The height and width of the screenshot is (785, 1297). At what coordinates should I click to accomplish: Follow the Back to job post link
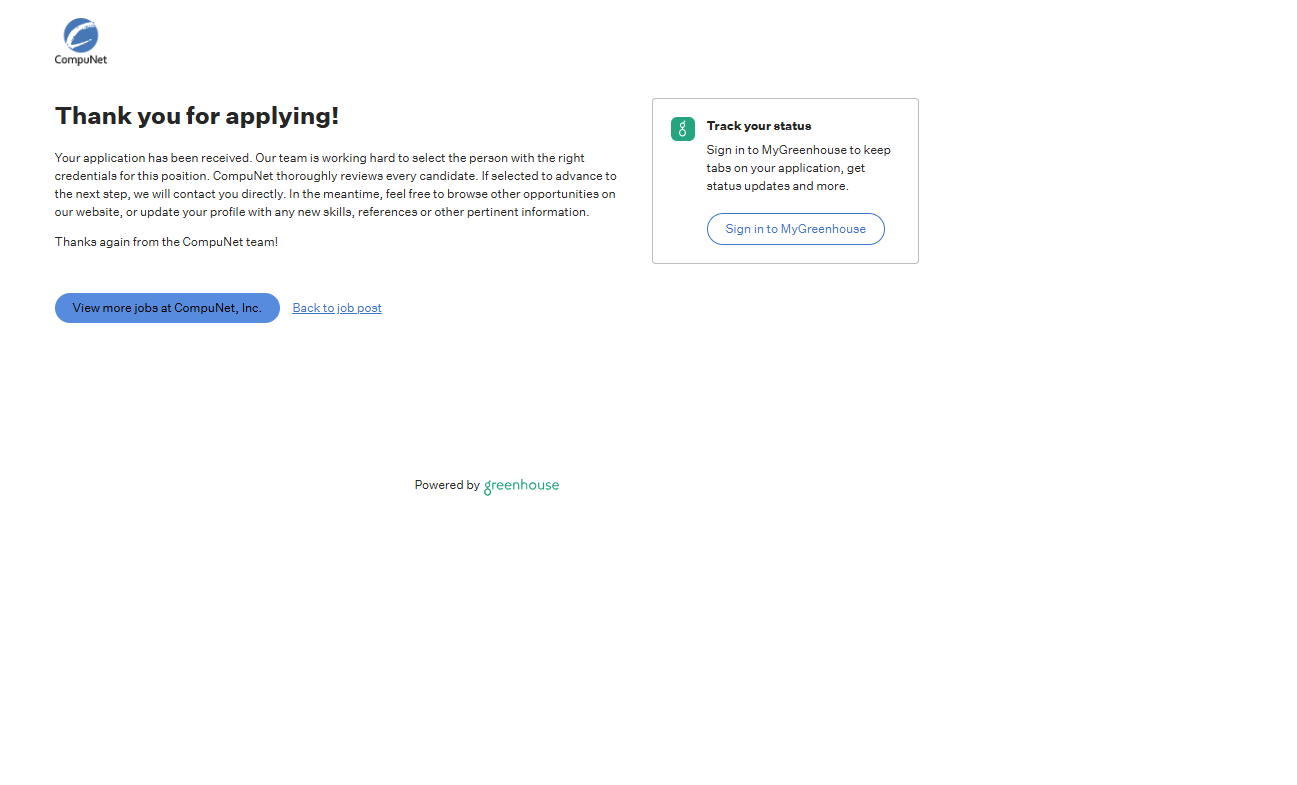[x=337, y=308]
